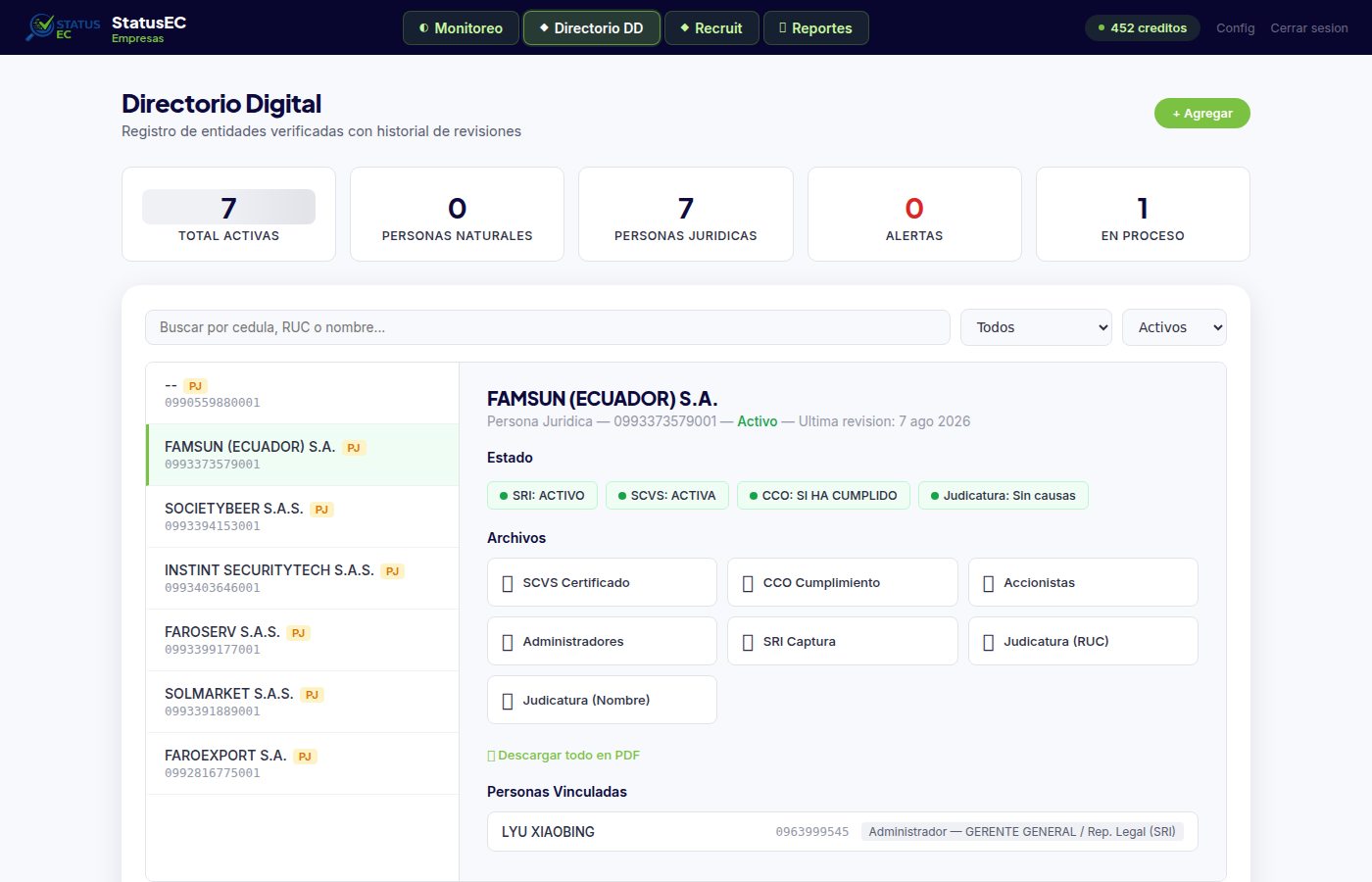
Task: Select the Personas Juridicas stat card
Action: click(686, 214)
